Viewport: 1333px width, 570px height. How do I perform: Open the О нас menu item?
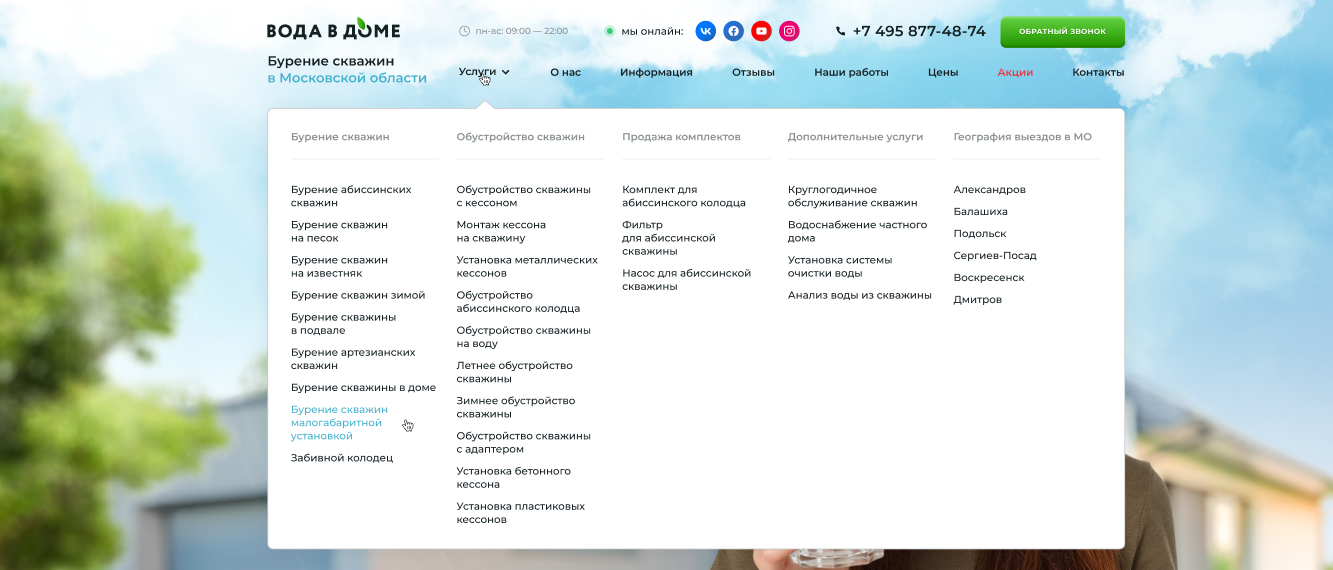[565, 72]
